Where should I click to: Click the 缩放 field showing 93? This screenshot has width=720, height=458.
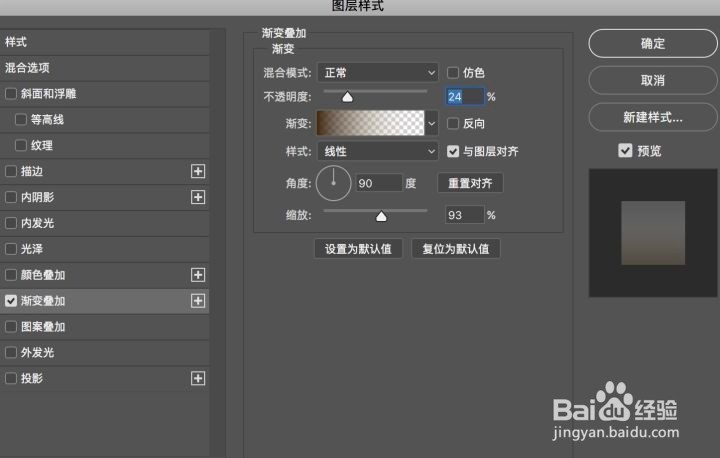tap(465, 215)
